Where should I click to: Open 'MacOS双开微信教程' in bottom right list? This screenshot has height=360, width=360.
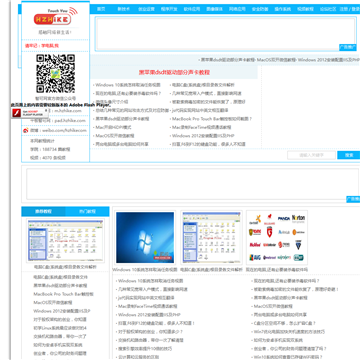pos(273,306)
